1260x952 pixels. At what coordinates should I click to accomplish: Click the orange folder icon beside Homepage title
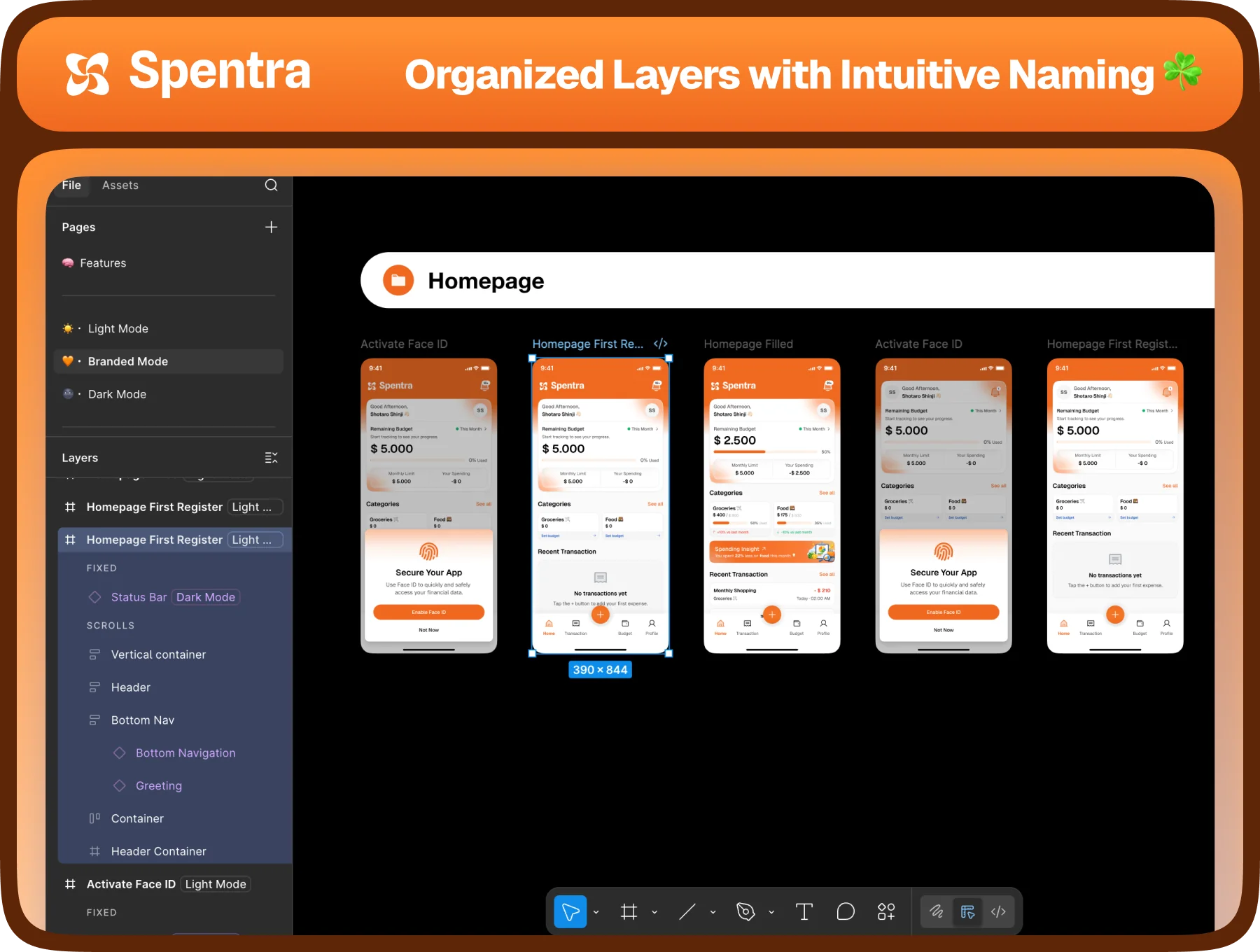click(x=398, y=281)
